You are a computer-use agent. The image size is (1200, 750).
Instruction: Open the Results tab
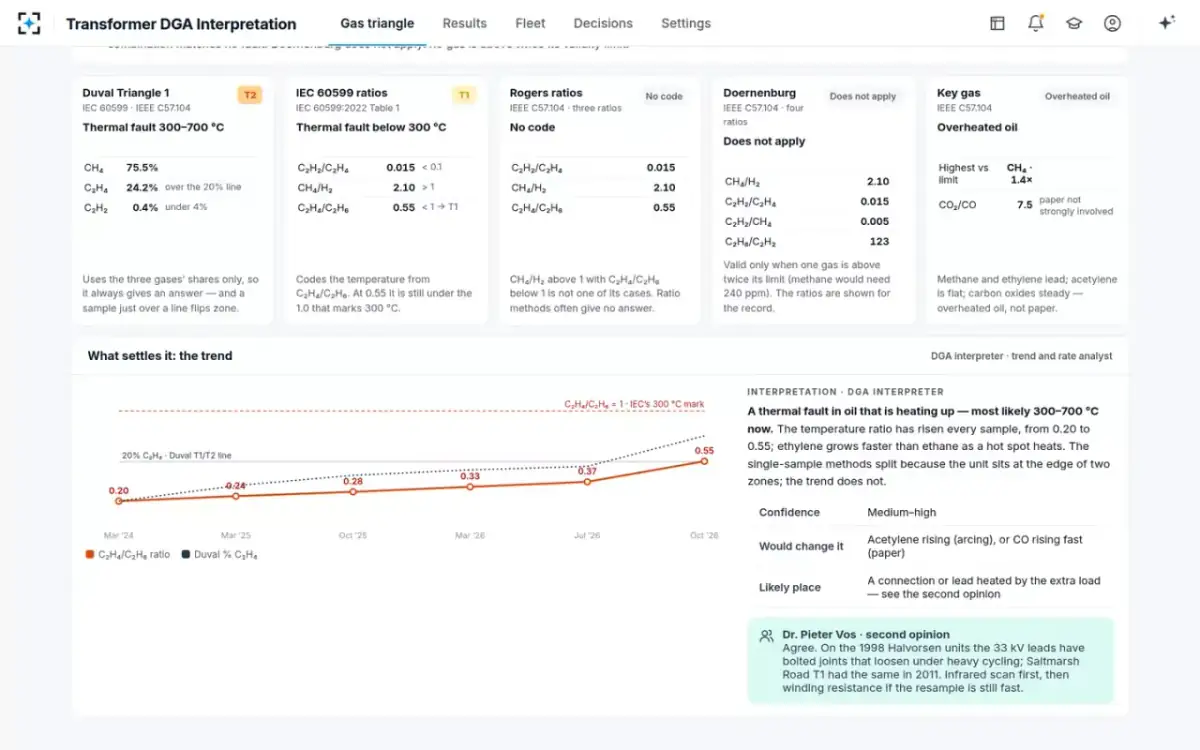tap(465, 23)
